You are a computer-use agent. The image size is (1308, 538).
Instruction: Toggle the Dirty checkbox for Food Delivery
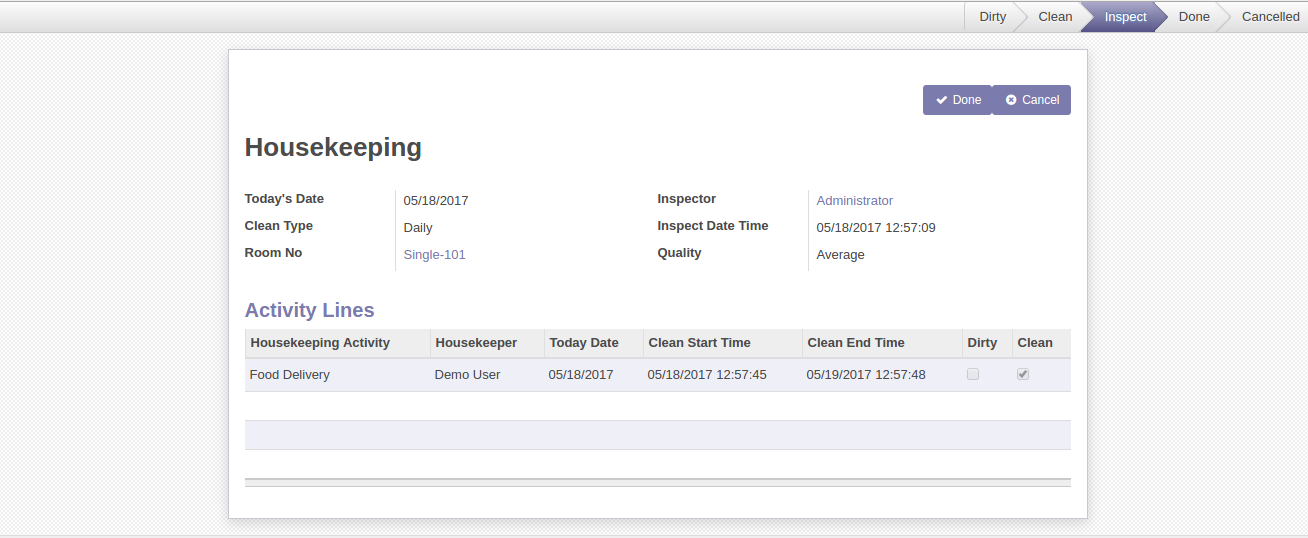[973, 374]
